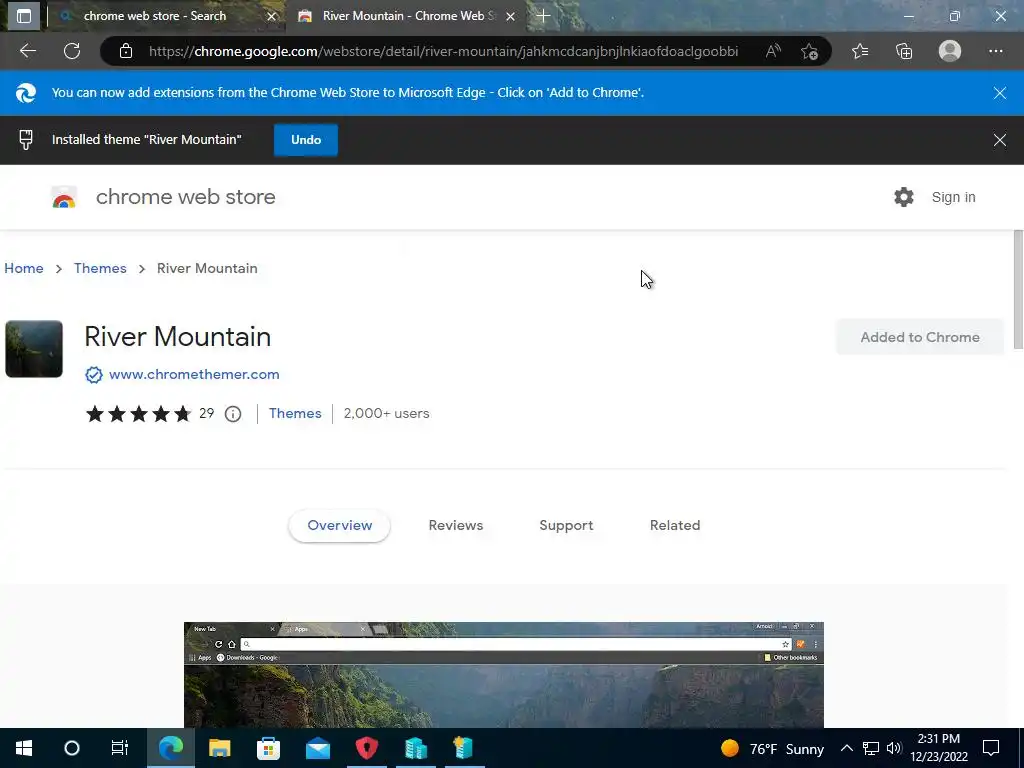Image resolution: width=1024 pixels, height=768 pixels.
Task: Open the Themes category link beside ratings
Action: tap(295, 413)
